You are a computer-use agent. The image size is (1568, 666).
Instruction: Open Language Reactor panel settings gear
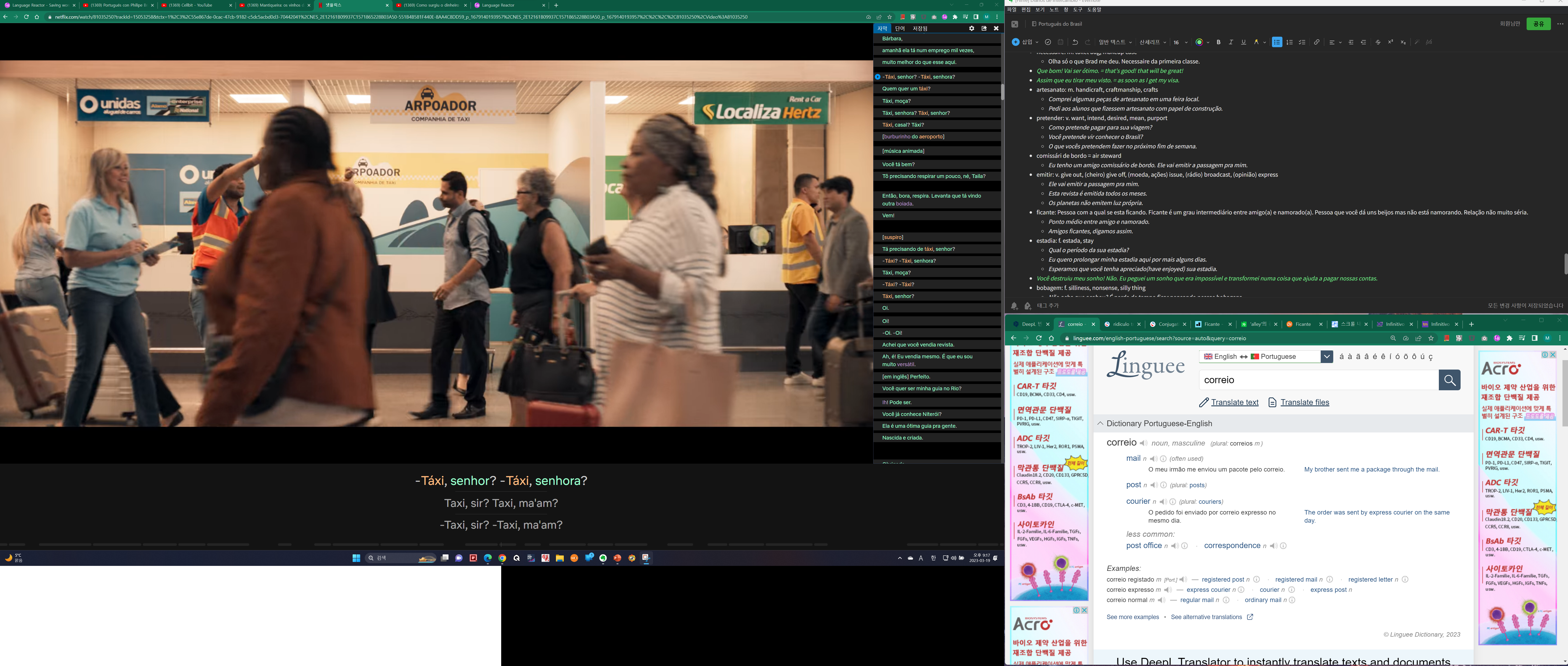[971, 29]
